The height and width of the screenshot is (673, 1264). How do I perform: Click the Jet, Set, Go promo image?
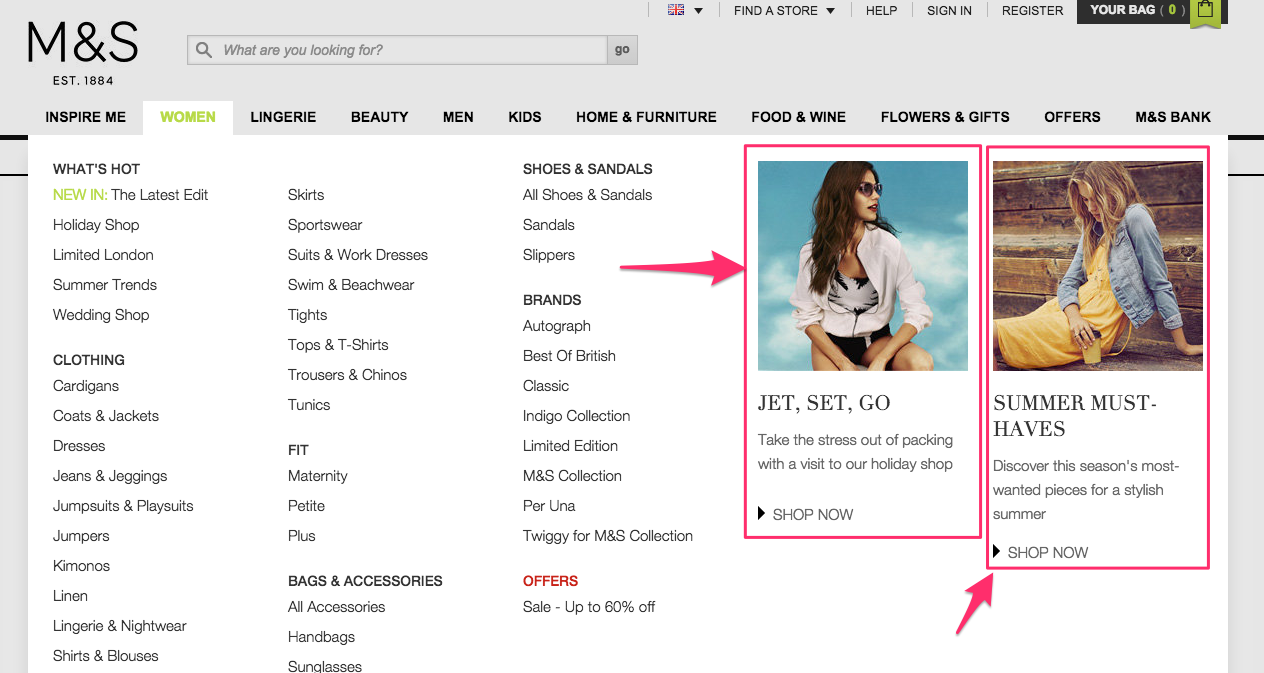point(863,266)
